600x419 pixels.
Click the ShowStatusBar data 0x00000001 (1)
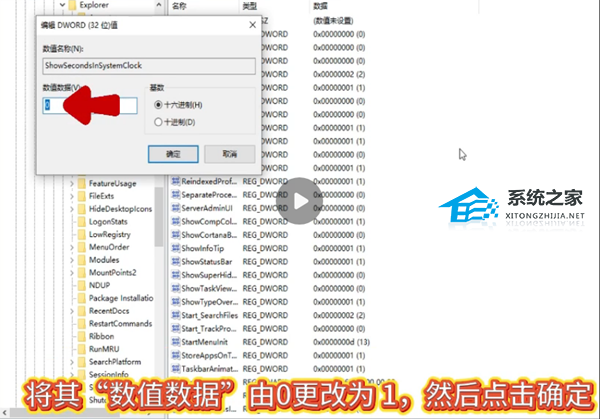click(339, 262)
